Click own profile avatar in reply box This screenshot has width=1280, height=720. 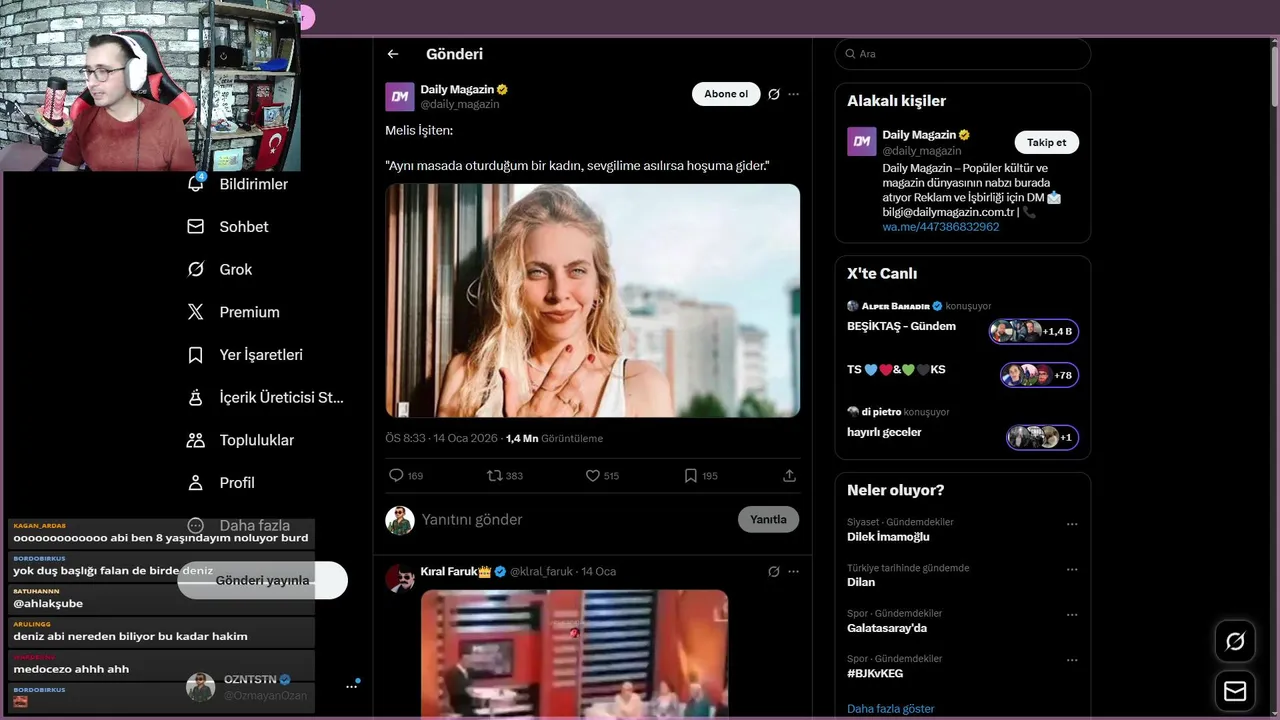pos(400,520)
